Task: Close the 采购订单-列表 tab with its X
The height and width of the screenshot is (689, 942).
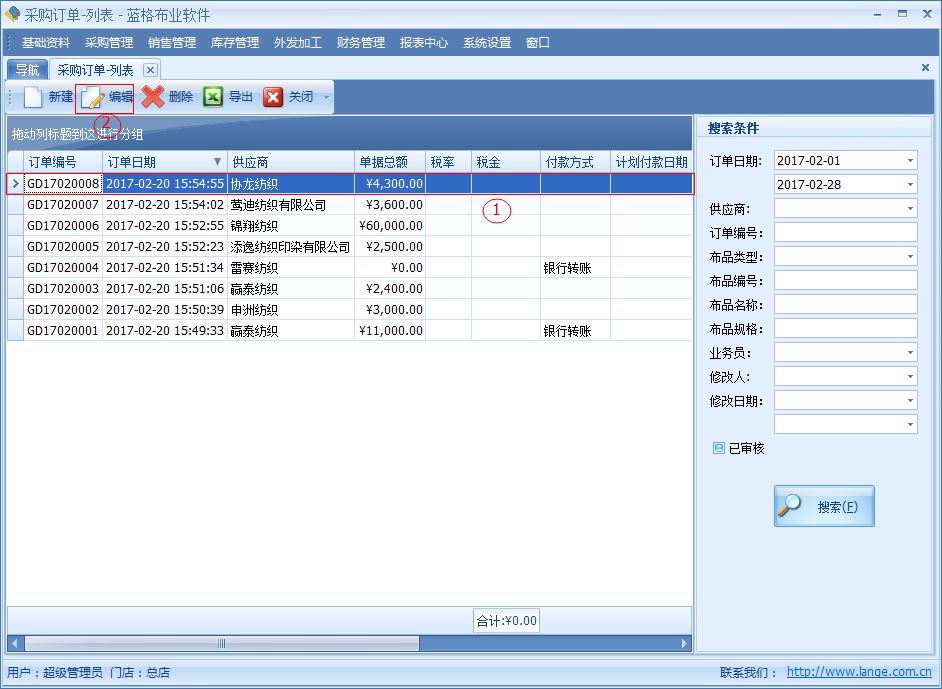Action: 150,70
